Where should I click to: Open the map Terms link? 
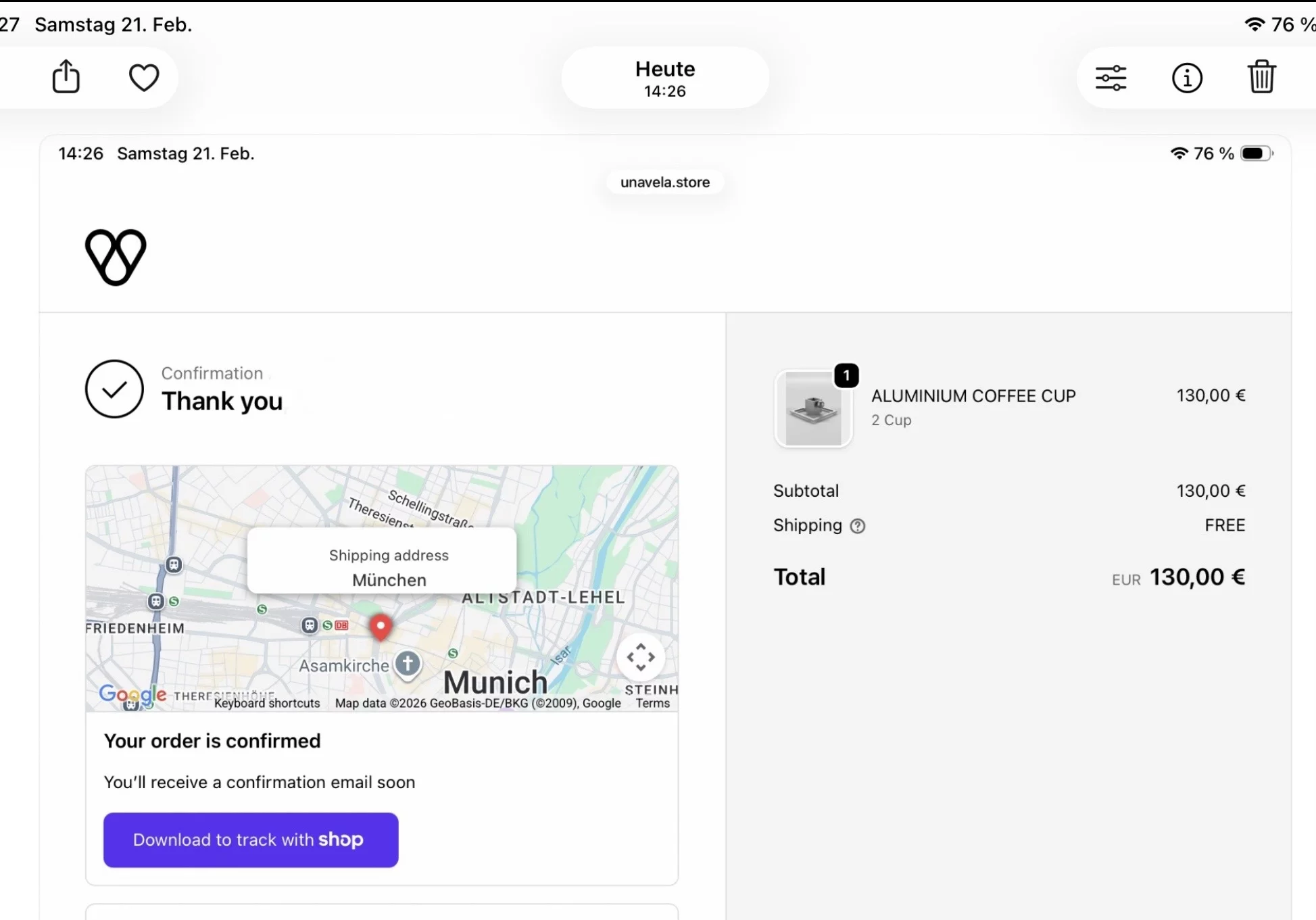pos(653,703)
